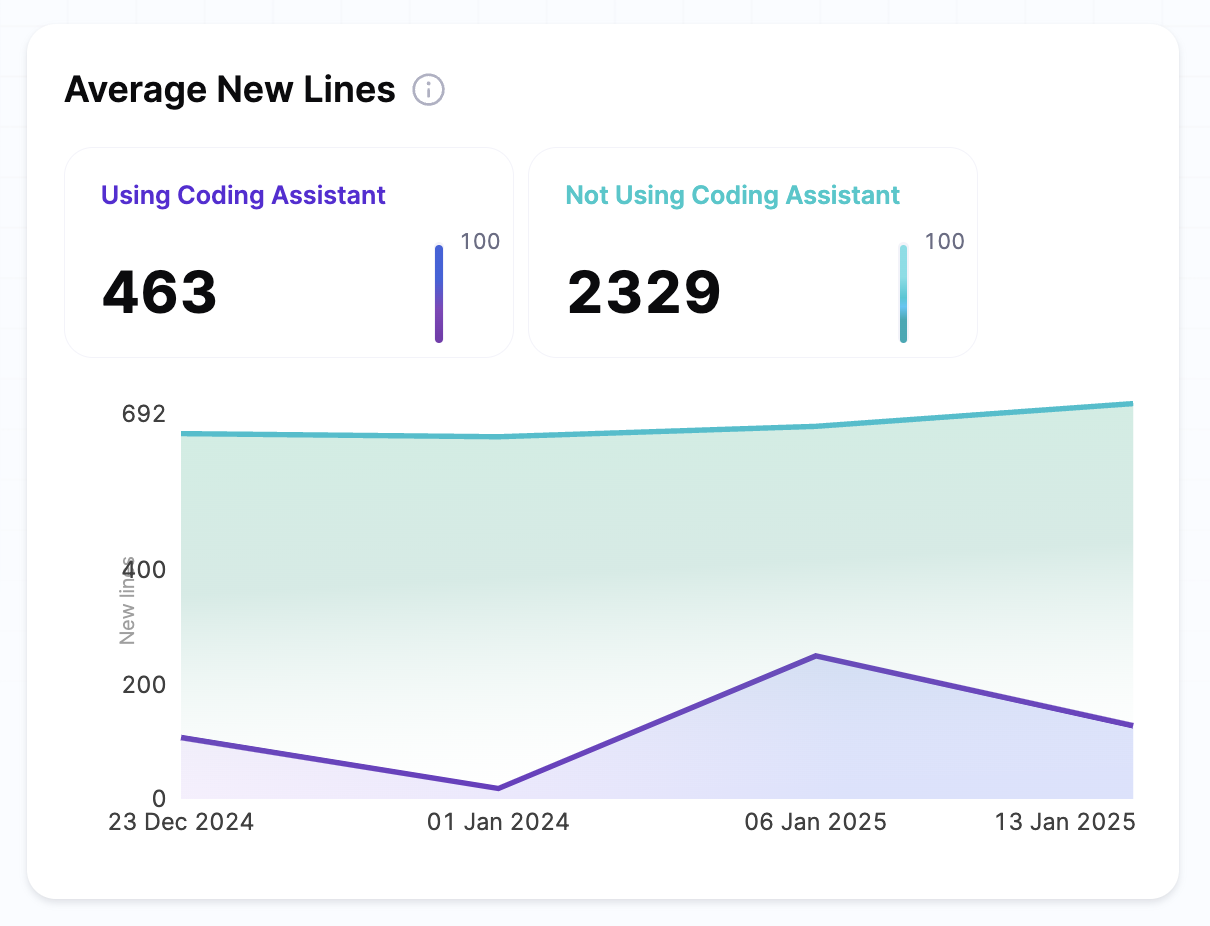
Task: Select the "Not Using Coding Assistant" label
Action: tap(733, 195)
